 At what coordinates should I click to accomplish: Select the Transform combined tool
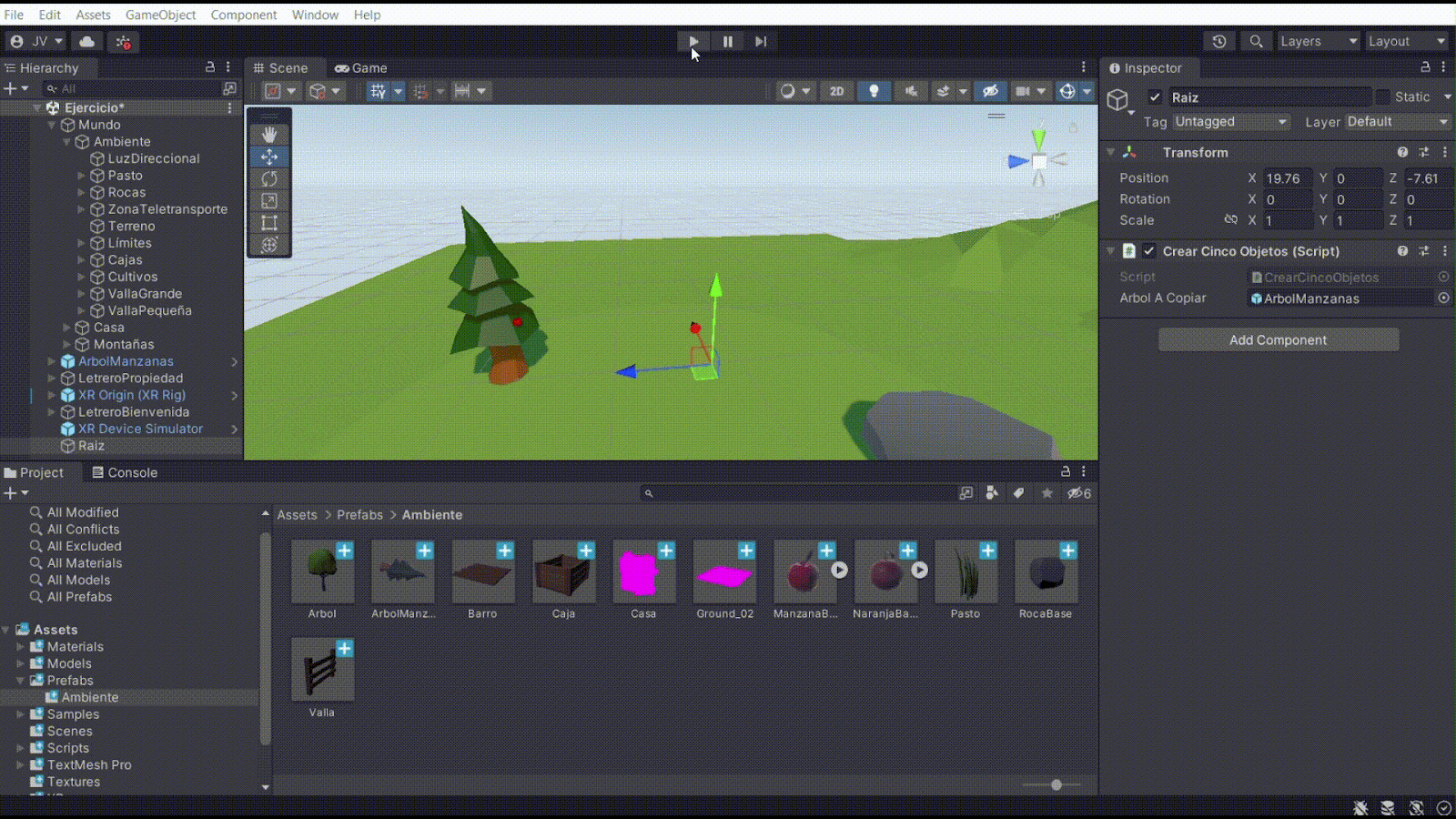[x=269, y=244]
